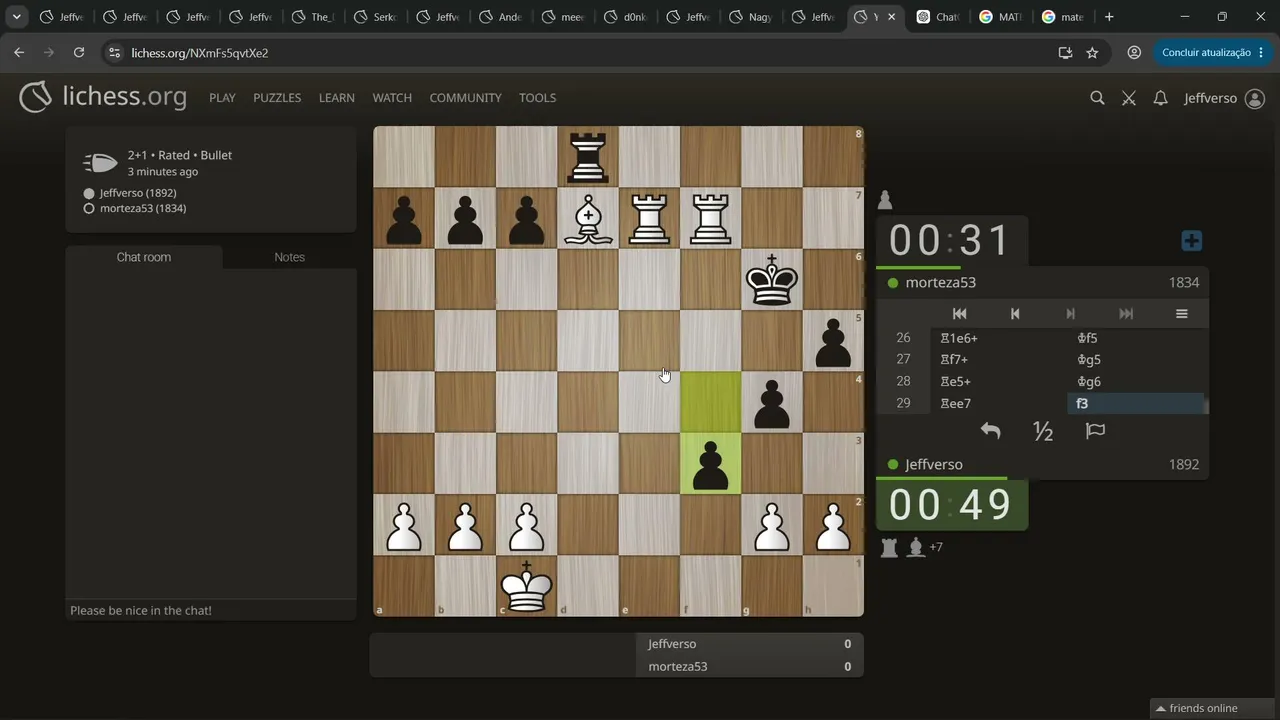Switch to the Chat room tab
This screenshot has width=1280, height=720.
click(144, 257)
